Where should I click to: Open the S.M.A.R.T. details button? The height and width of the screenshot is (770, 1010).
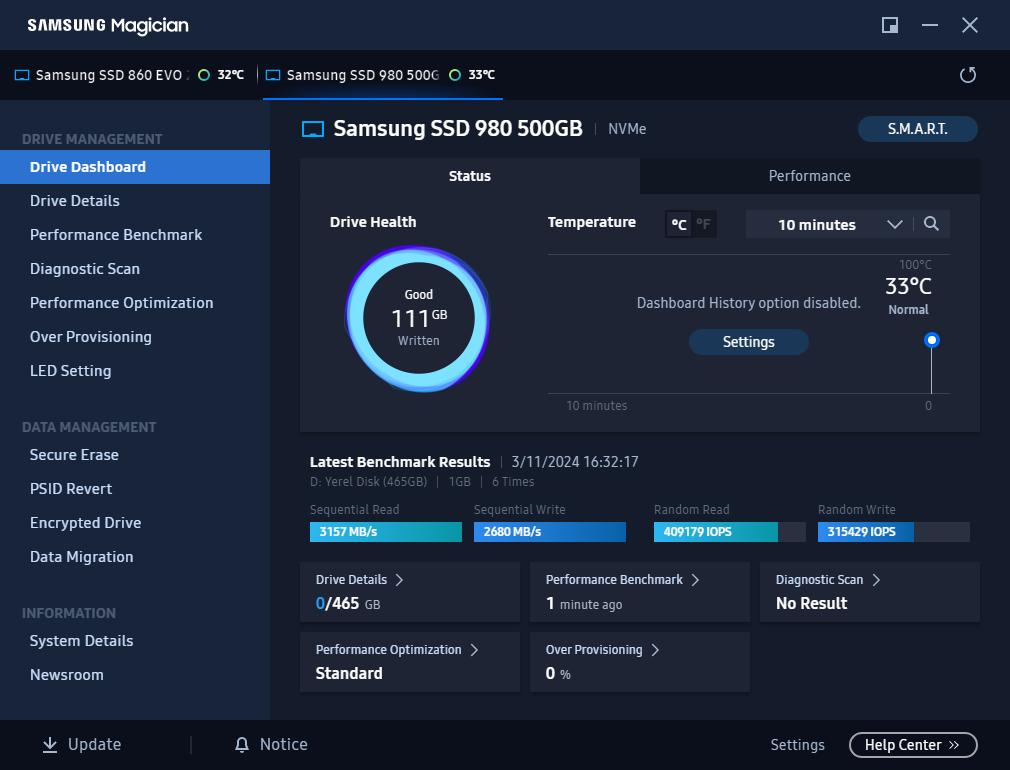917,129
